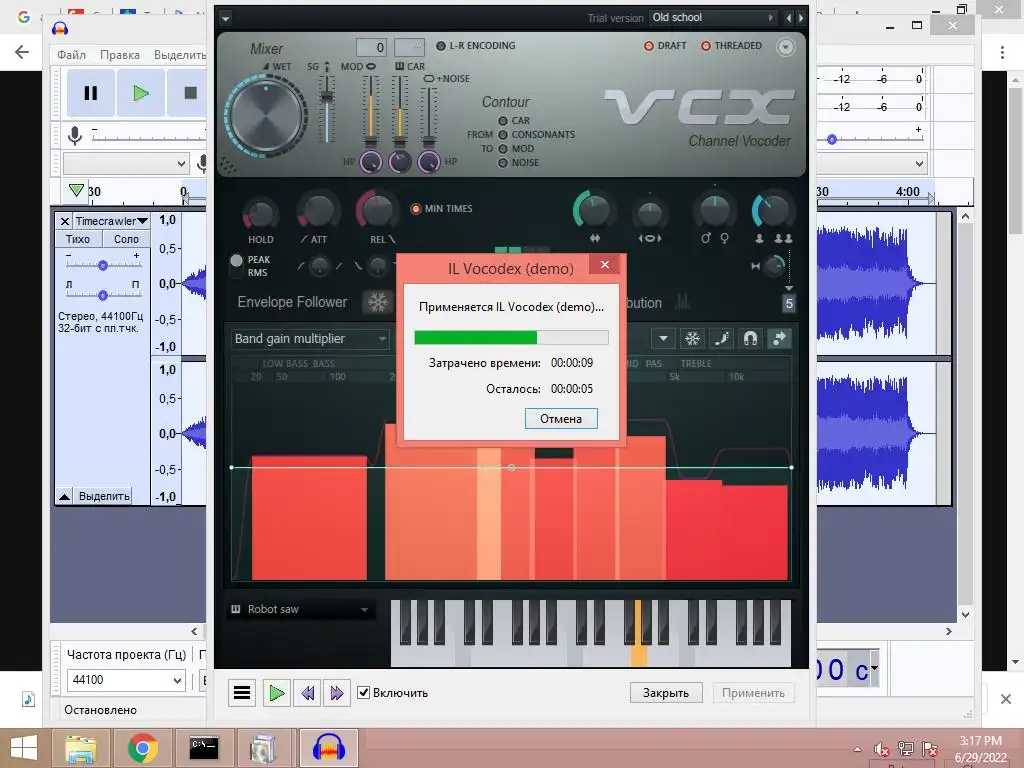Open Chrome from the taskbar
This screenshot has width=1024, height=768.
[x=142, y=748]
